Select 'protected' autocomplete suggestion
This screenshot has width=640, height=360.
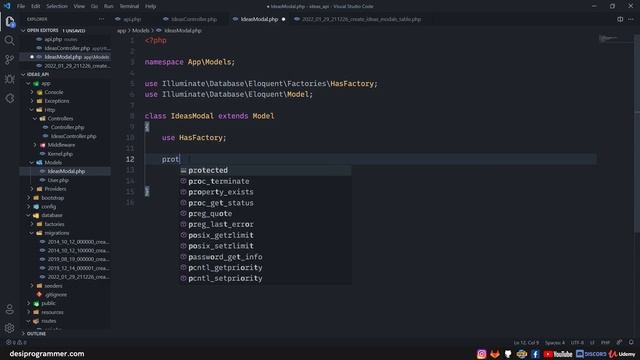pos(264,170)
